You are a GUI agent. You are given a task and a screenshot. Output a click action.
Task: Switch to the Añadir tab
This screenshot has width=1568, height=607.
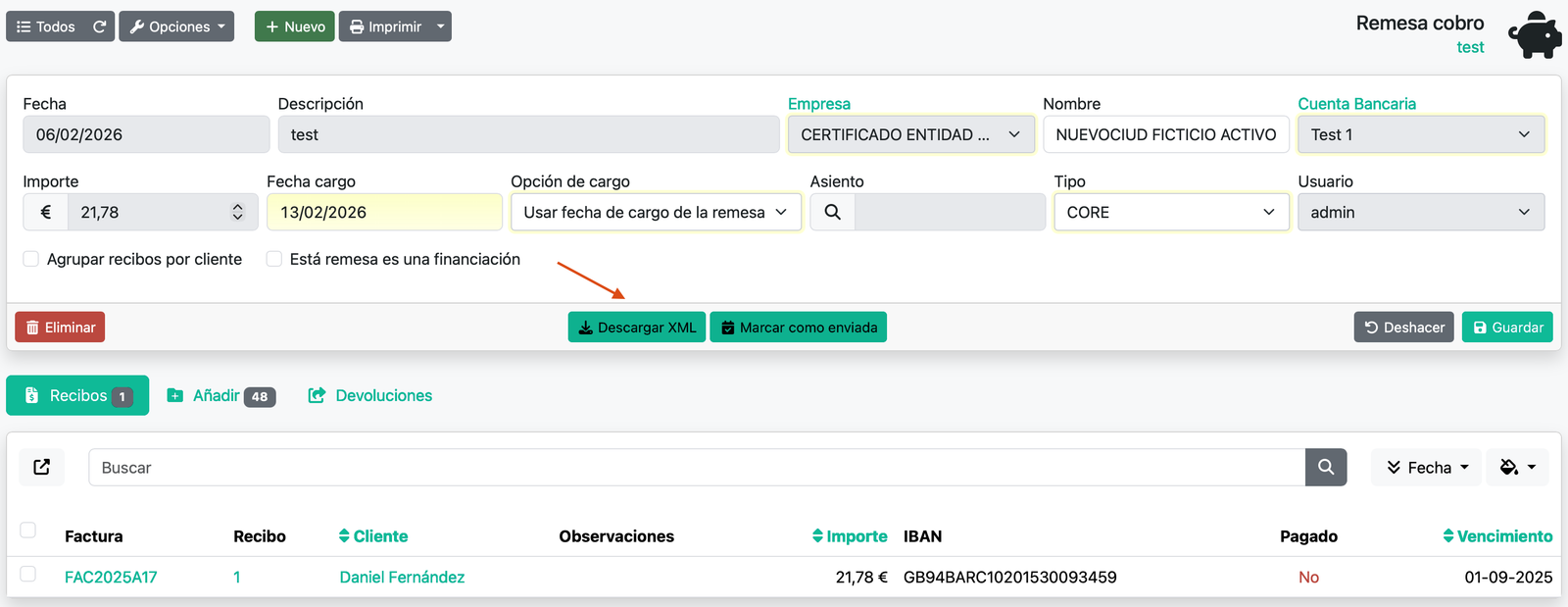[x=221, y=395]
